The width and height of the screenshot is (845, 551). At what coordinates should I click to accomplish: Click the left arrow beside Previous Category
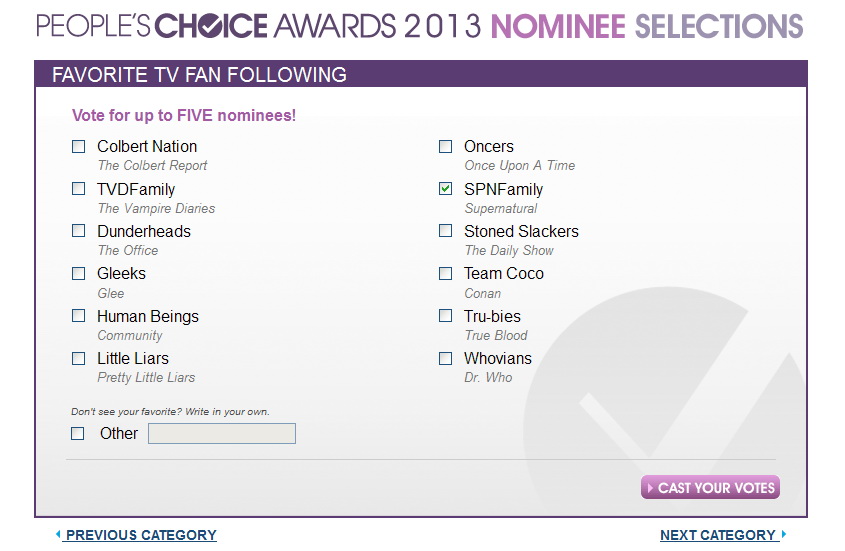click(58, 534)
